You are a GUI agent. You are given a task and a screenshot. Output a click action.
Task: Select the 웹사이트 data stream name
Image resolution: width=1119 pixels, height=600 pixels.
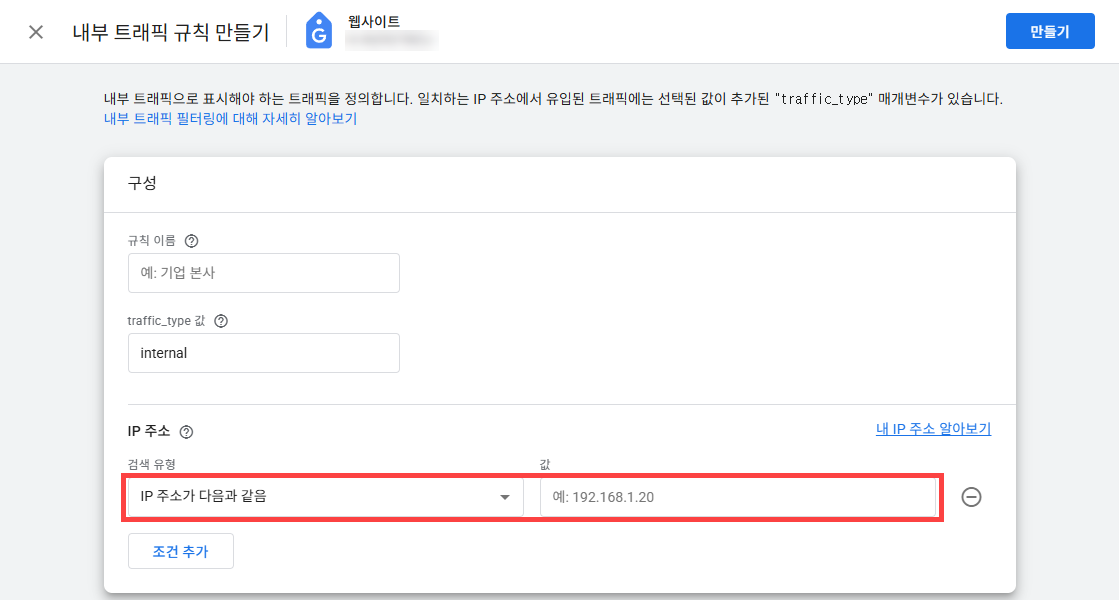(373, 21)
